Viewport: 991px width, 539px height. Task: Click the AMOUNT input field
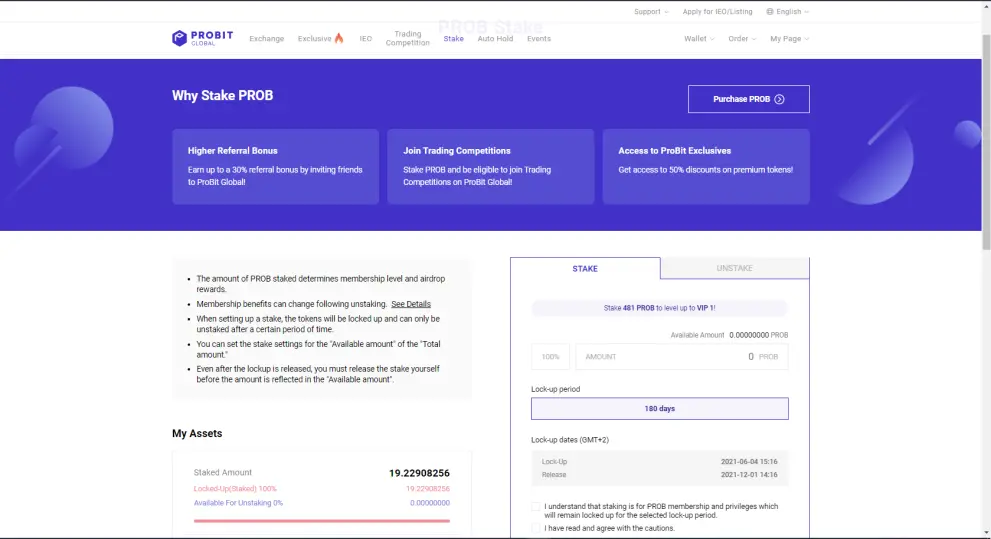click(681, 357)
